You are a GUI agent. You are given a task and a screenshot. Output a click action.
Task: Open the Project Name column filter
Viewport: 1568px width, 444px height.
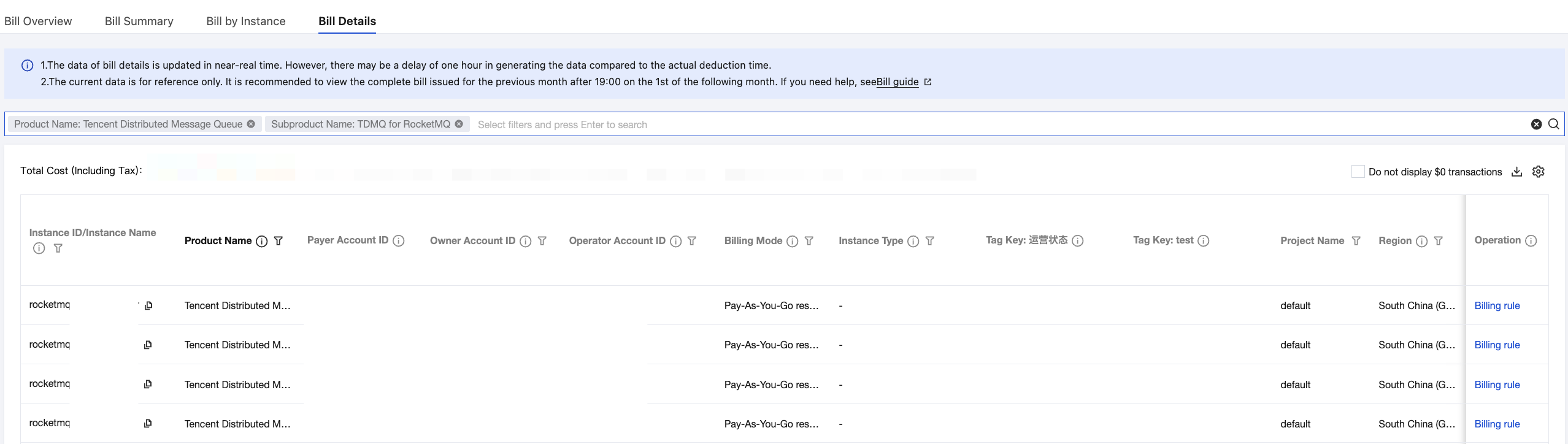pyautogui.click(x=1356, y=241)
